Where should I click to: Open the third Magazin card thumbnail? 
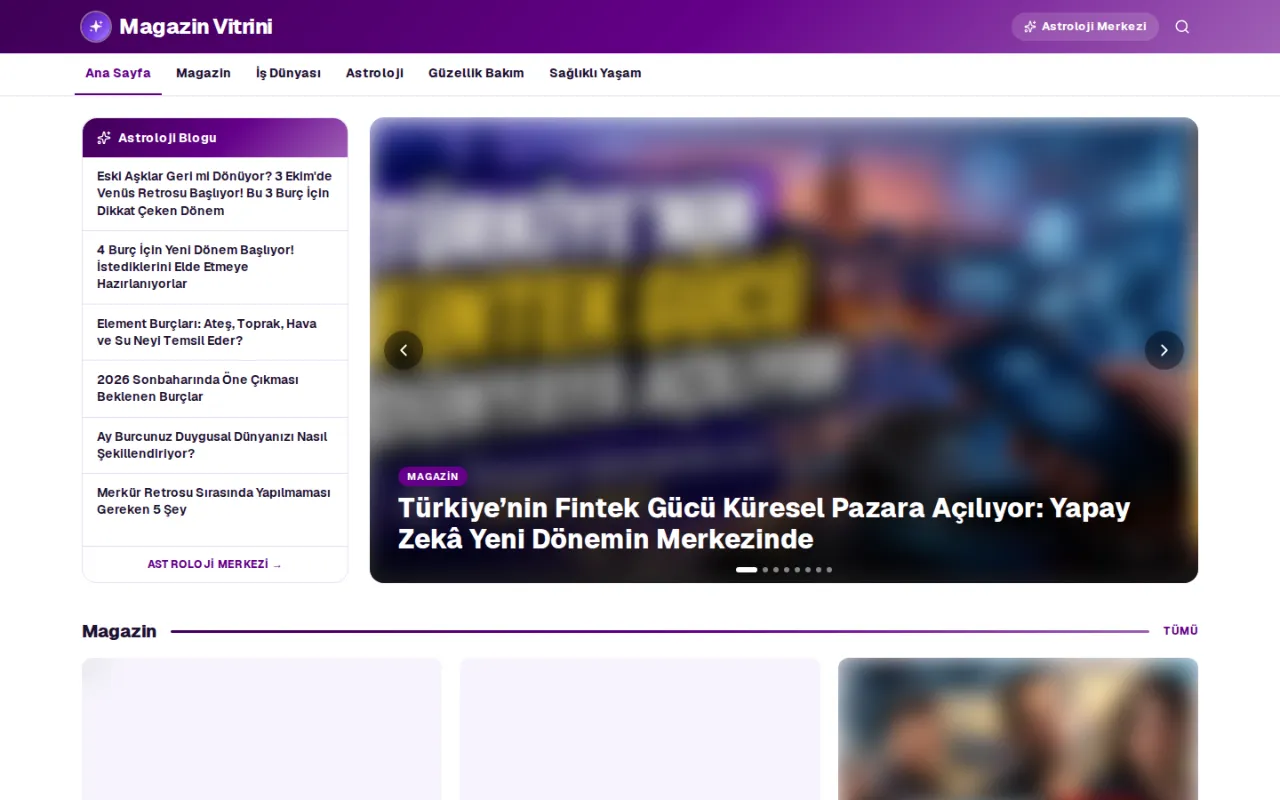[1018, 729]
